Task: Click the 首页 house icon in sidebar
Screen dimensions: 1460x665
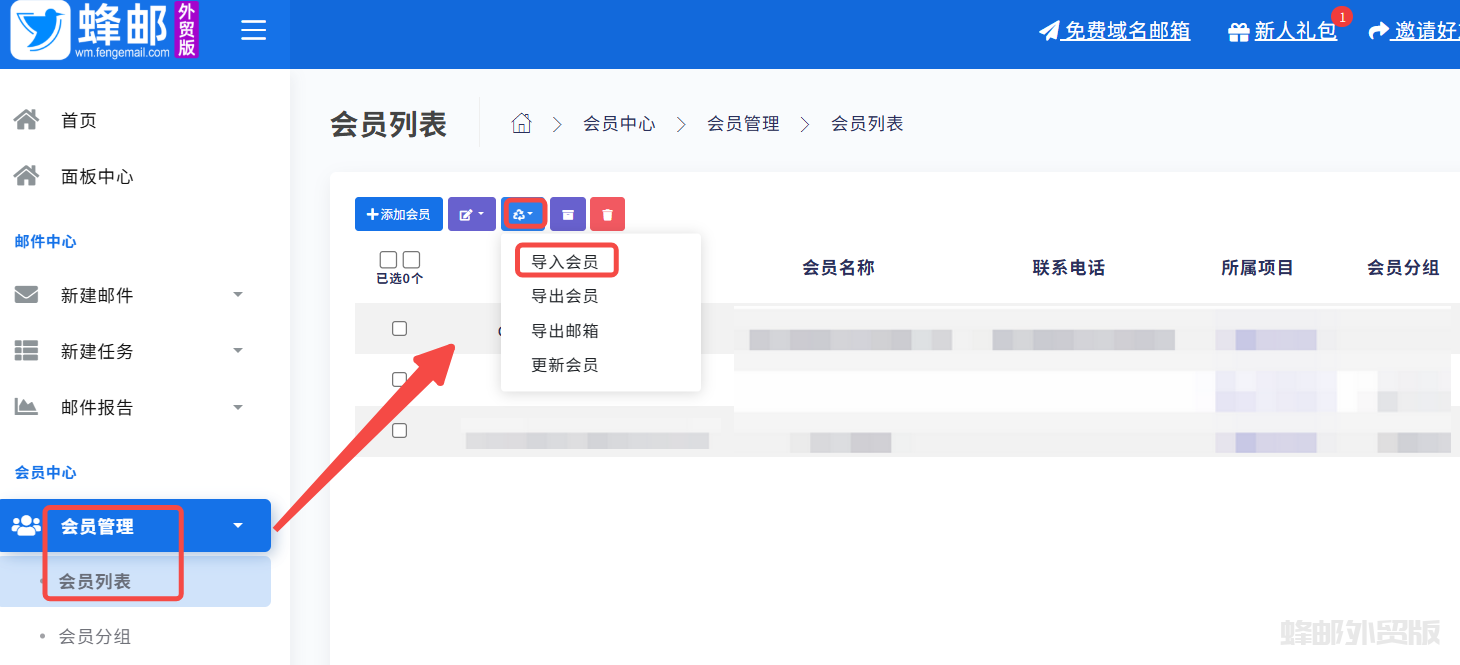Action: (x=26, y=120)
